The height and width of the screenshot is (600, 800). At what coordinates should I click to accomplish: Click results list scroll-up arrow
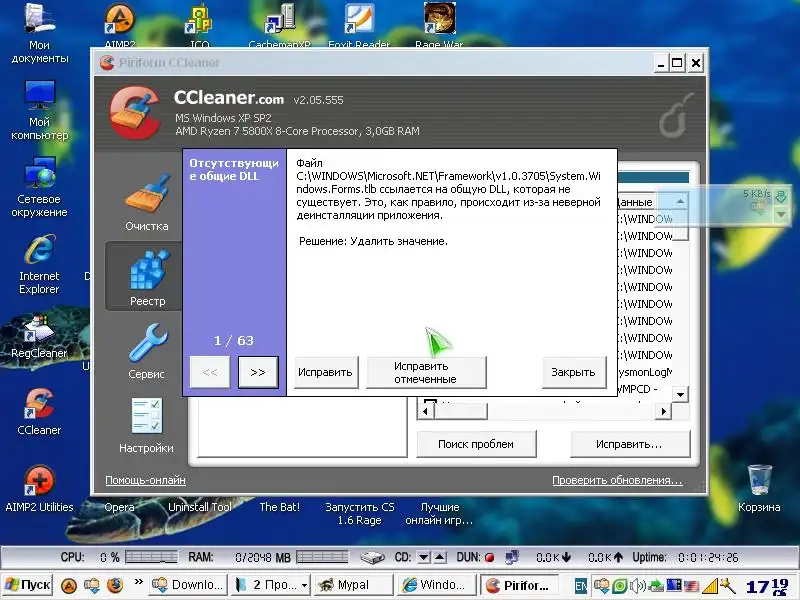coord(680,202)
